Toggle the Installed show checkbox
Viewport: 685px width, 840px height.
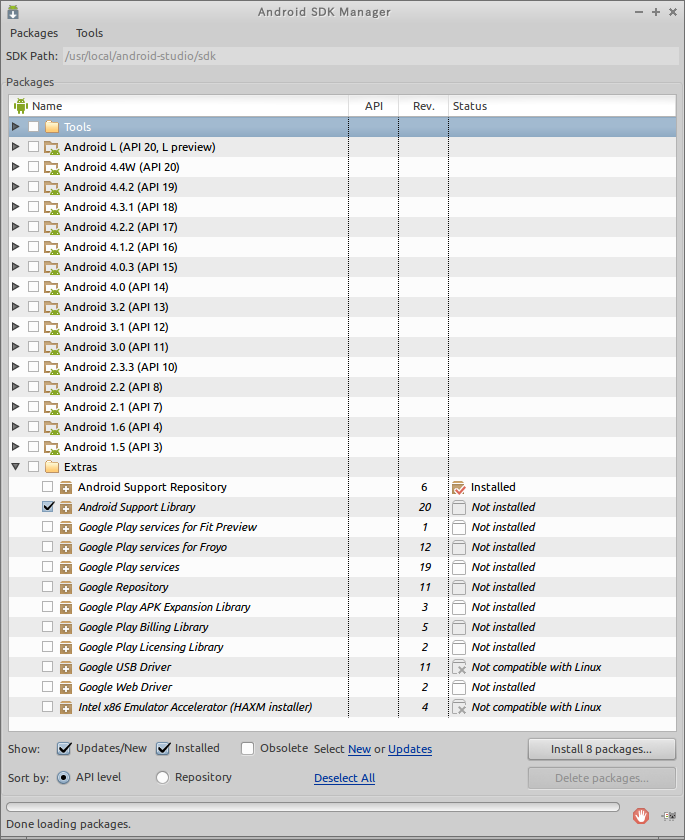[163, 748]
